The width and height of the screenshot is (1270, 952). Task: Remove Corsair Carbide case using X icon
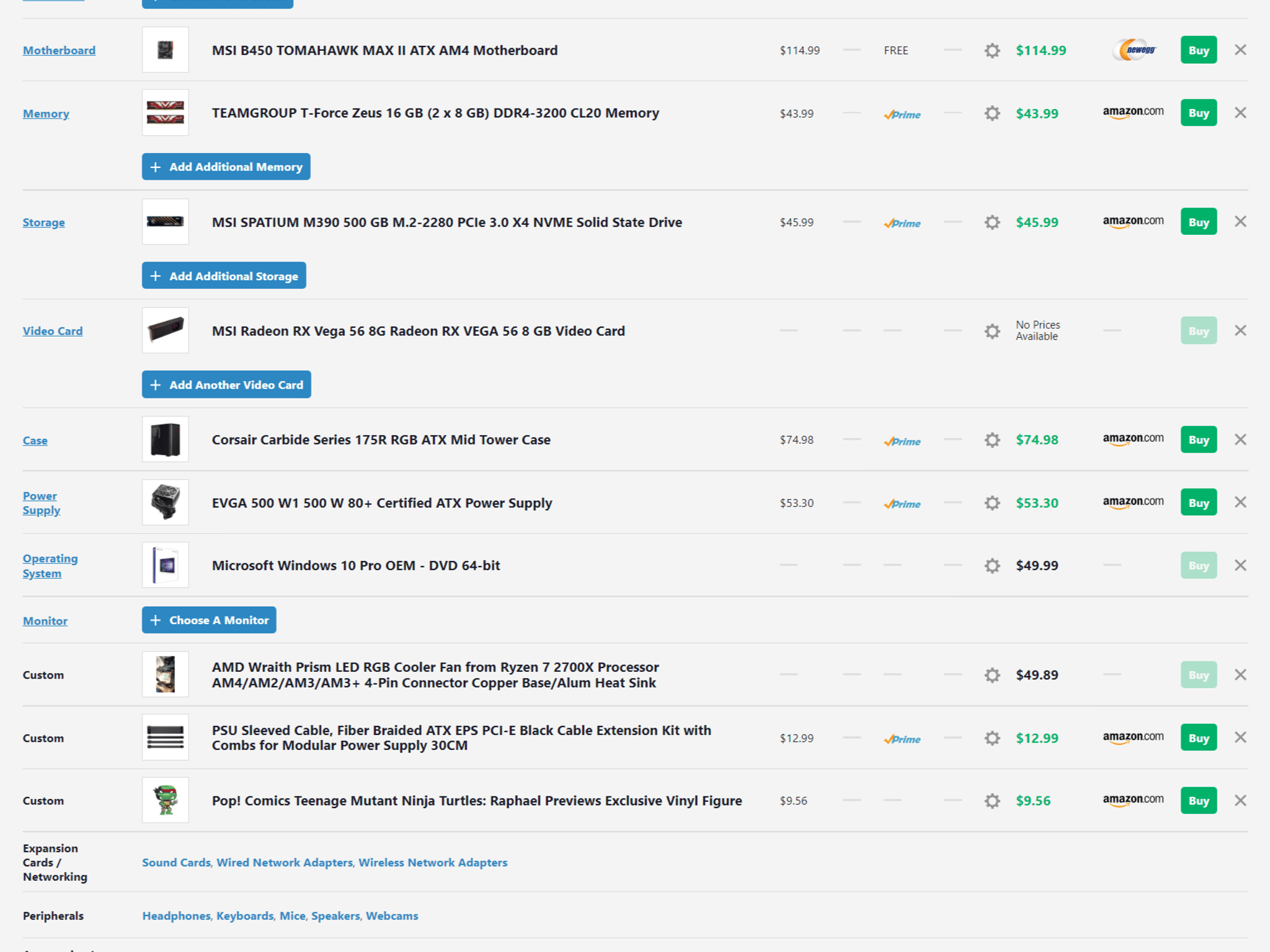1240,439
